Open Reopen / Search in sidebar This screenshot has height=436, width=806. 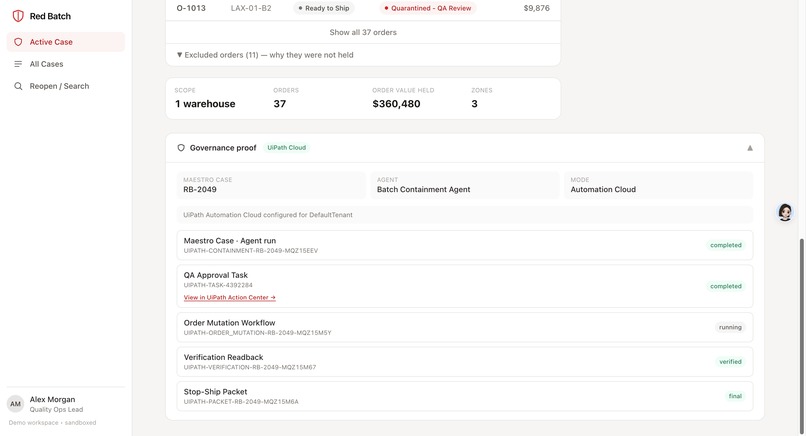(x=66, y=86)
